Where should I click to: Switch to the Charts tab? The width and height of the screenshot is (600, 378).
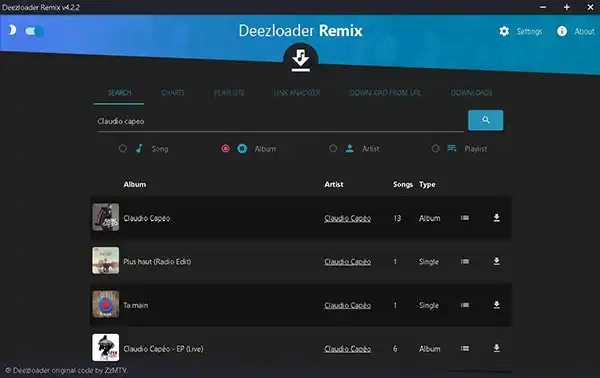click(173, 93)
